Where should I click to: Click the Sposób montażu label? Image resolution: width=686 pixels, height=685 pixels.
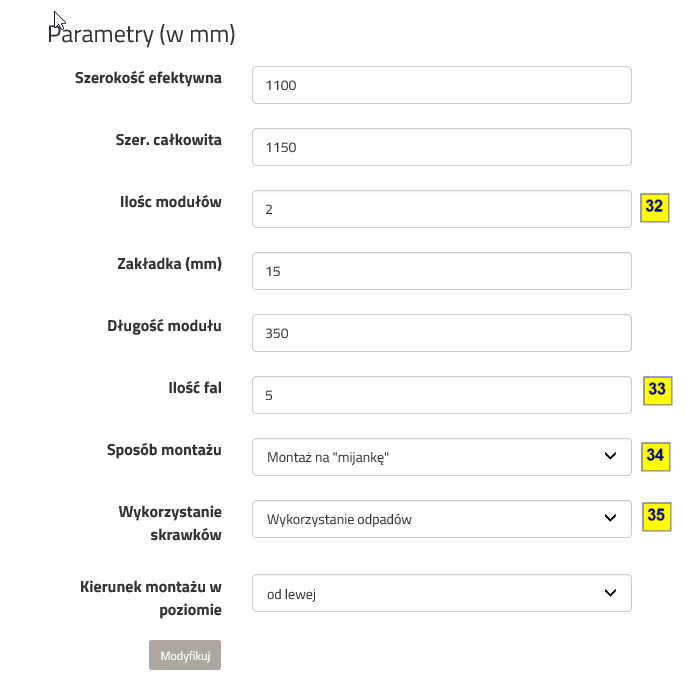(164, 449)
